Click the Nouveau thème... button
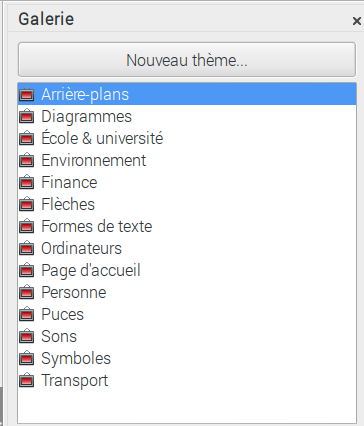Screen dimensions: 364x426 (187, 60)
